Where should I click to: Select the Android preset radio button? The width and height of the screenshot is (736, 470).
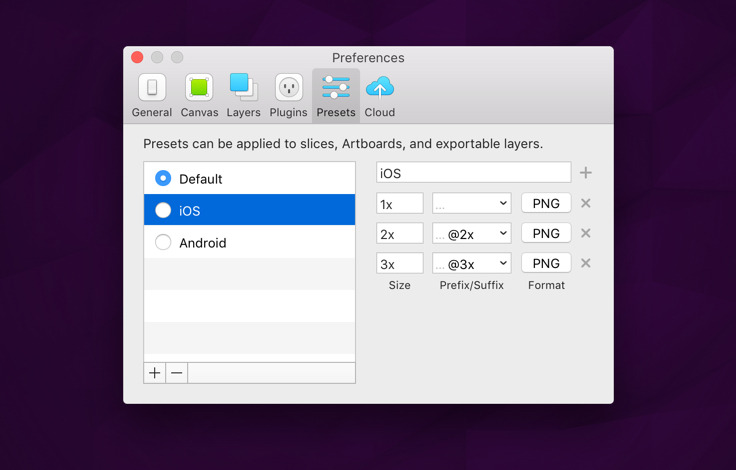coord(163,242)
